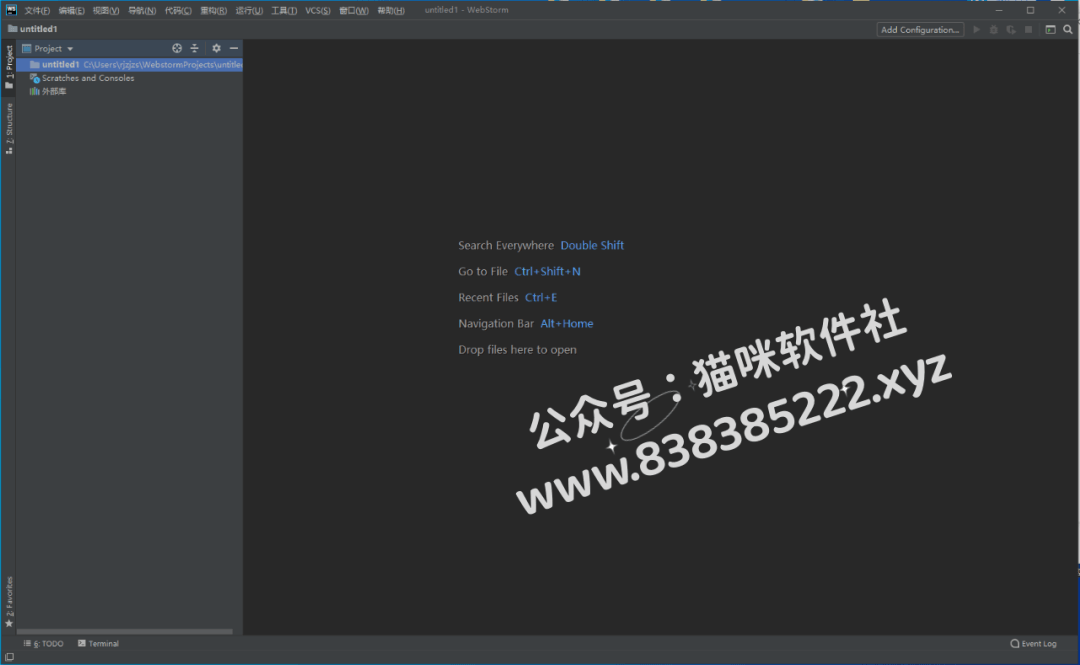1080x665 pixels.
Task: Collapse all in Project panel
Action: (x=194, y=48)
